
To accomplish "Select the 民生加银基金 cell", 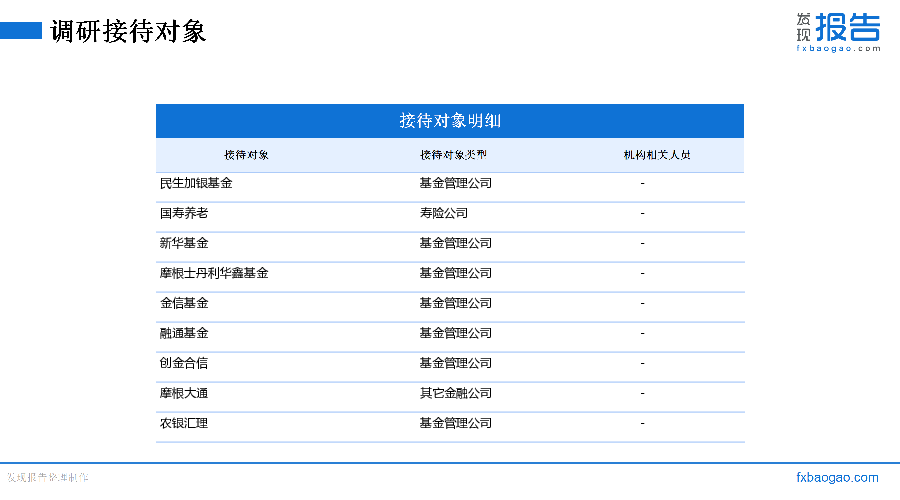I will coord(196,183).
